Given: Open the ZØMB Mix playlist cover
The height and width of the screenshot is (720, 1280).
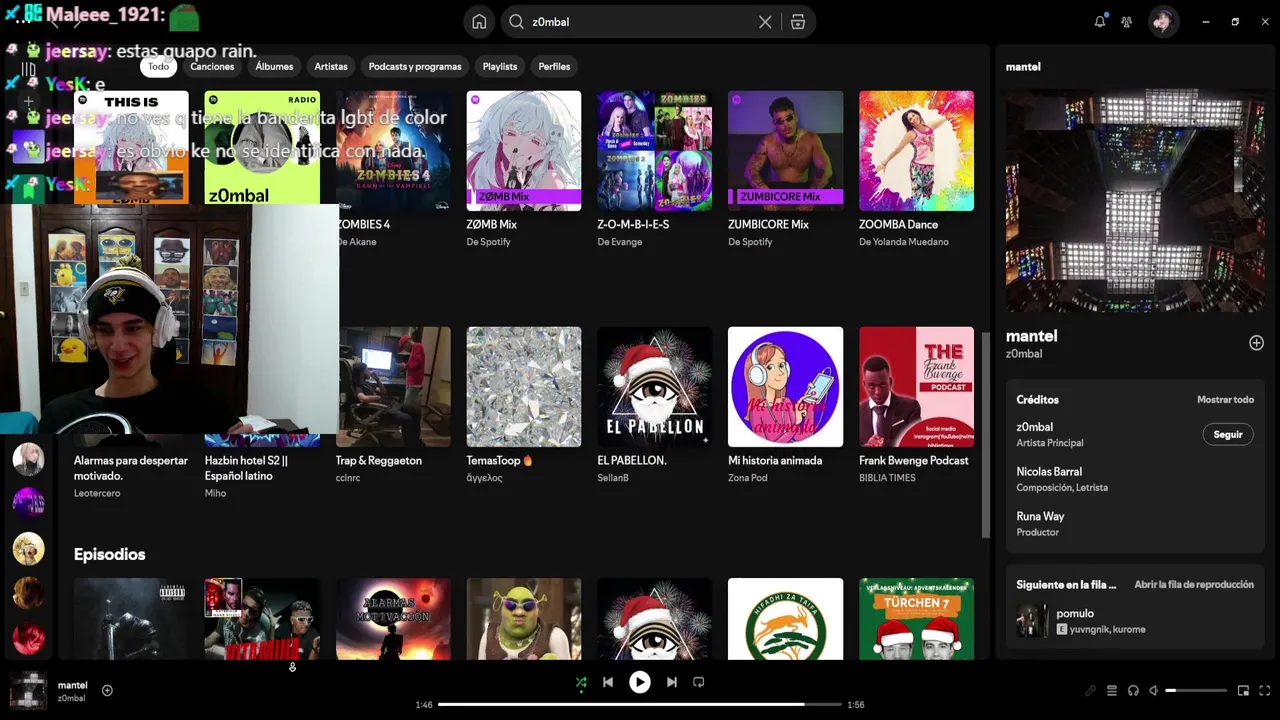Looking at the screenshot, I should coord(524,151).
